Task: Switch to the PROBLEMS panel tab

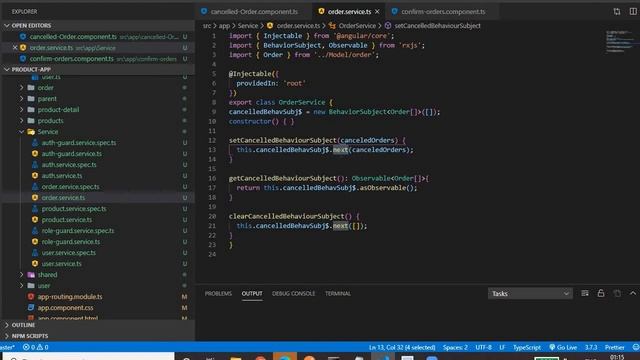Action: [218, 293]
